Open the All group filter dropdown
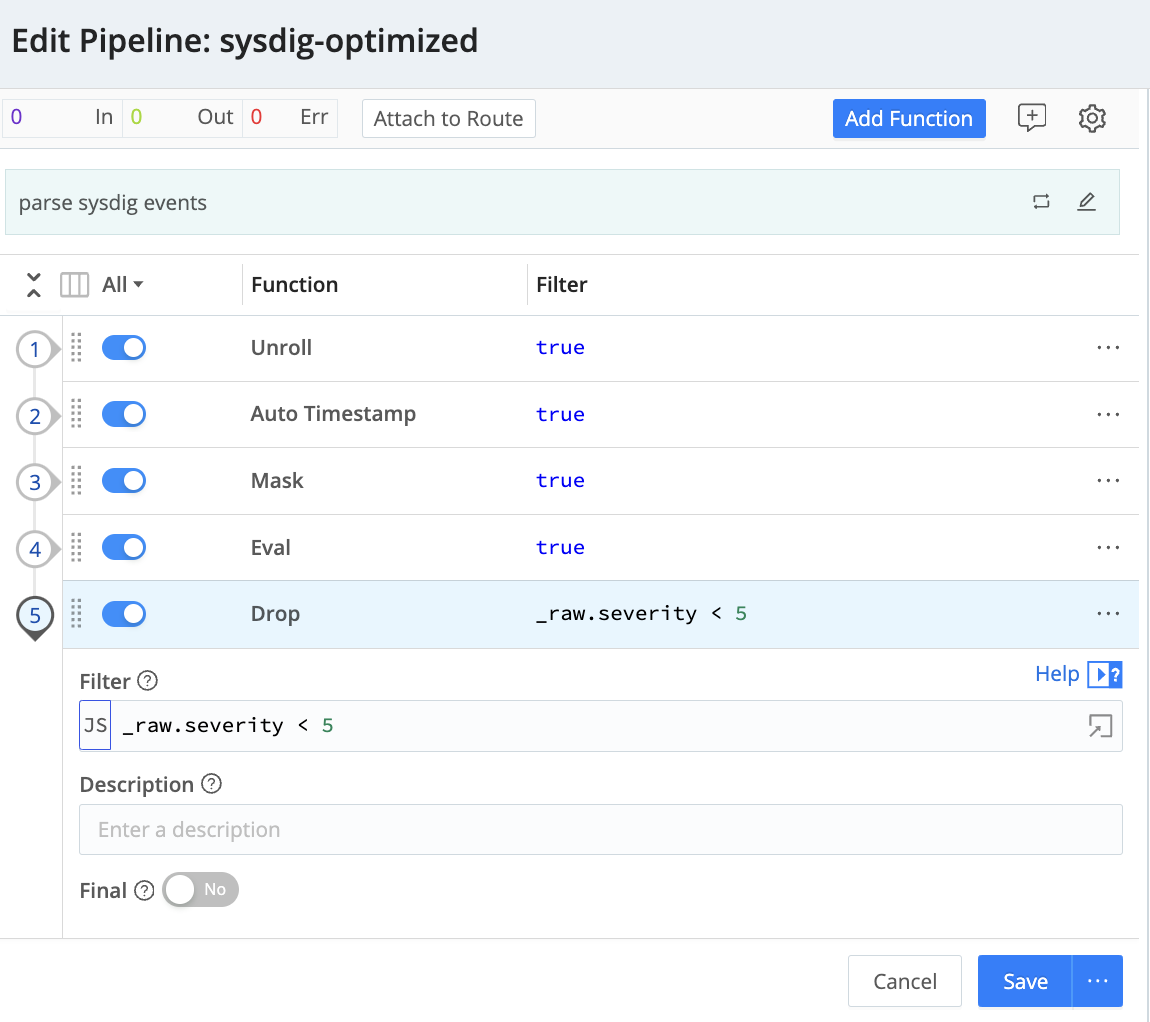Screen dimensions: 1150x1022 tap(122, 285)
